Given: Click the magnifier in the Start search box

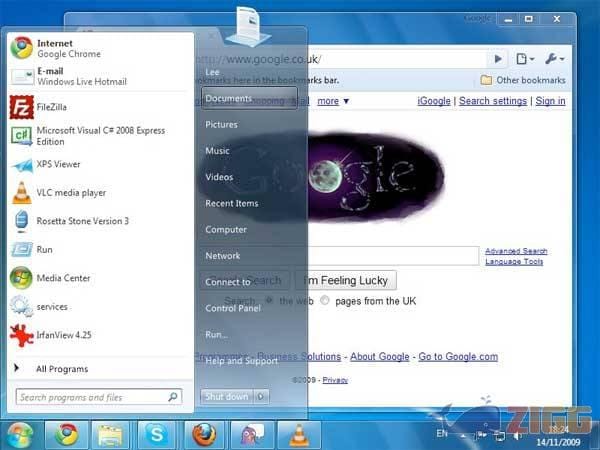Looking at the screenshot, I should (x=173, y=397).
